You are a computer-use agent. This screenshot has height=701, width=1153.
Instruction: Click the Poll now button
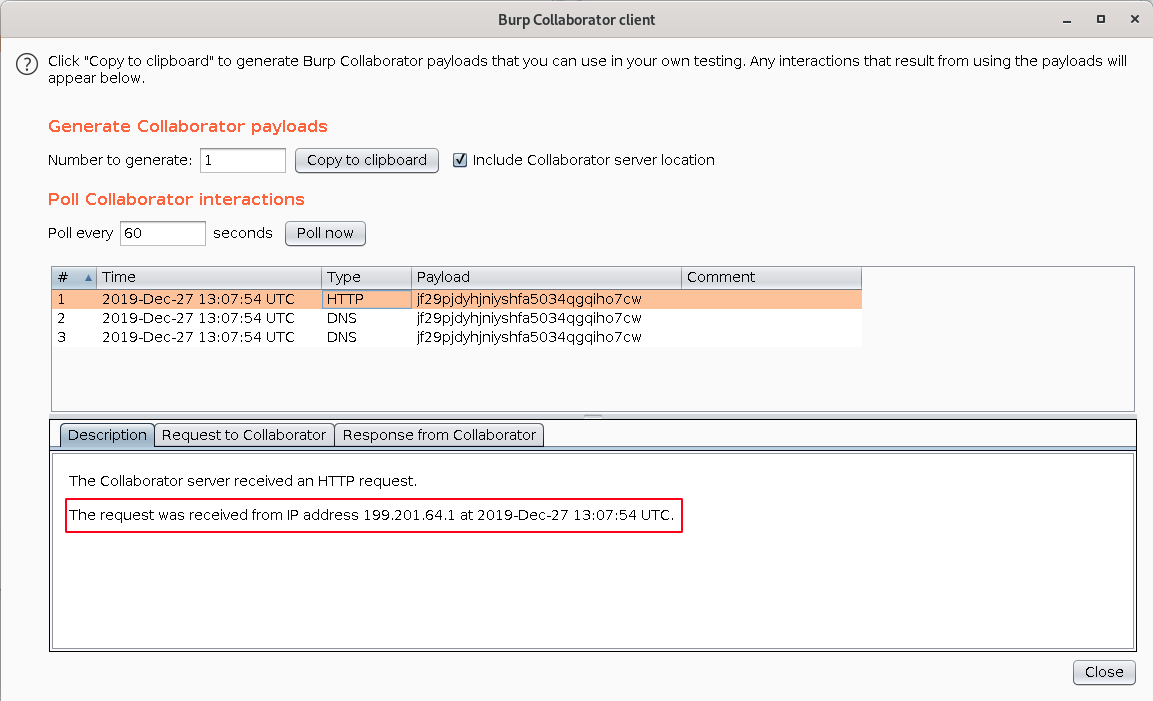[x=325, y=233]
